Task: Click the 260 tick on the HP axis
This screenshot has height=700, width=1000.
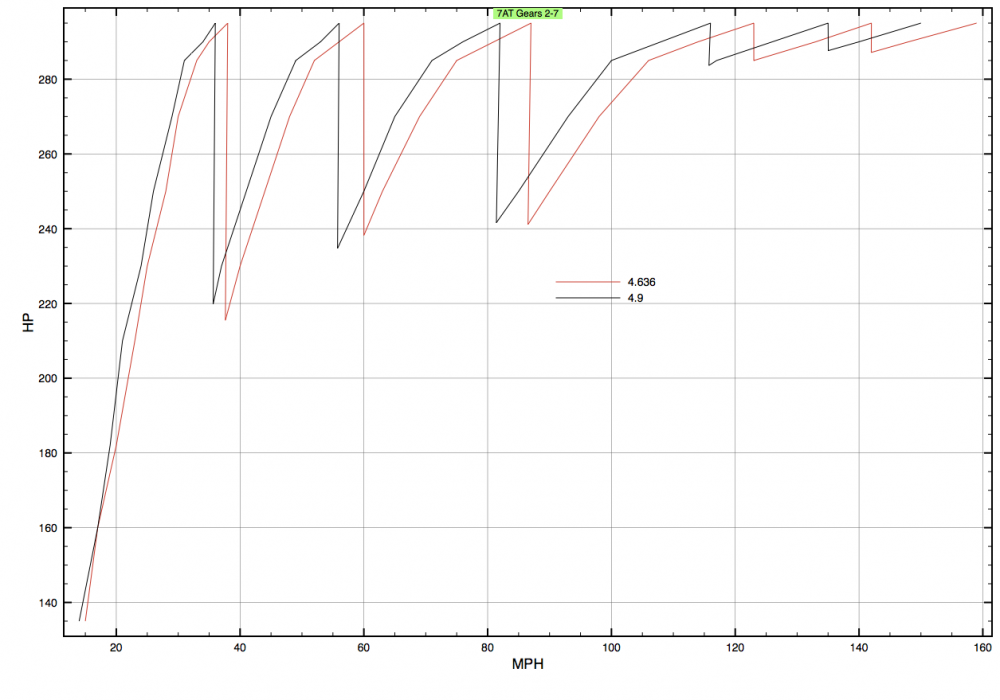Action: (x=48, y=154)
